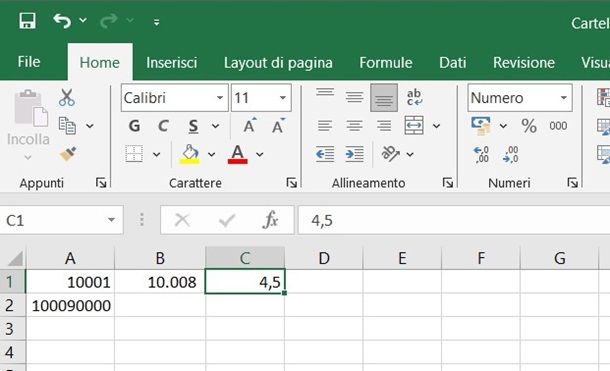Click the increase indent icon
The height and width of the screenshot is (371, 610).
tap(354, 154)
